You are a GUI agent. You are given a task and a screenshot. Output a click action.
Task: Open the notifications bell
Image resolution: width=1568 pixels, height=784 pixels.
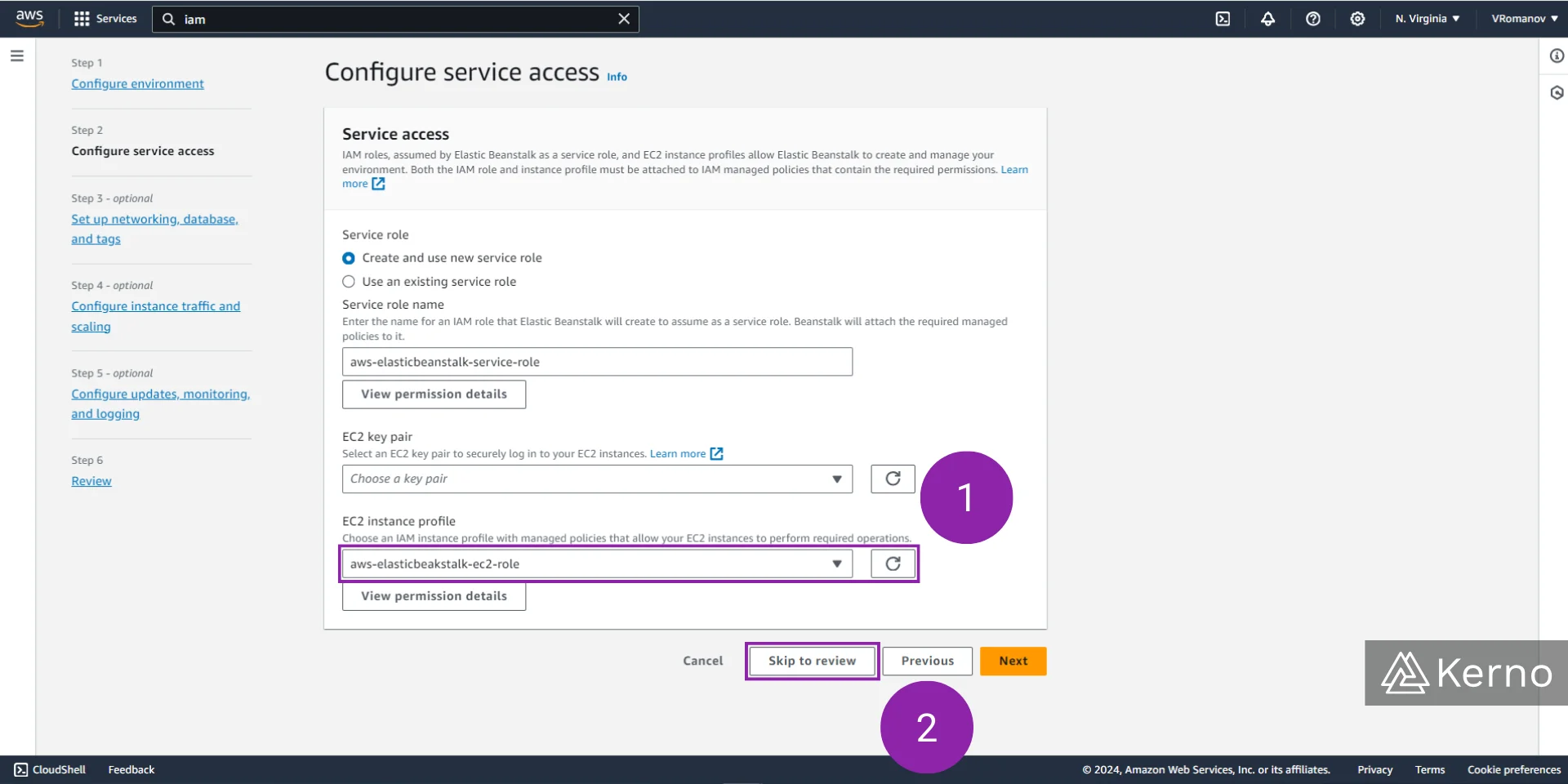(1267, 19)
